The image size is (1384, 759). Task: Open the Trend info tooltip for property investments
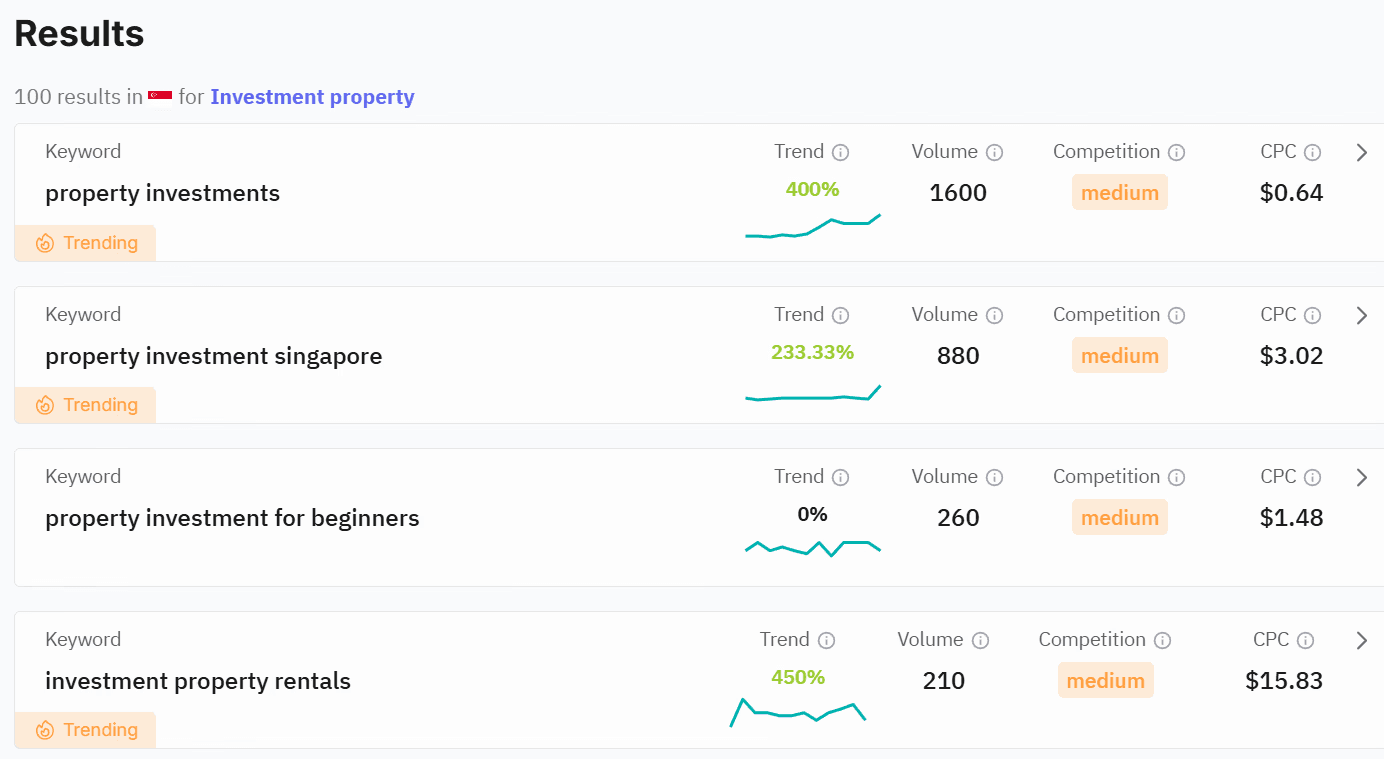841,152
